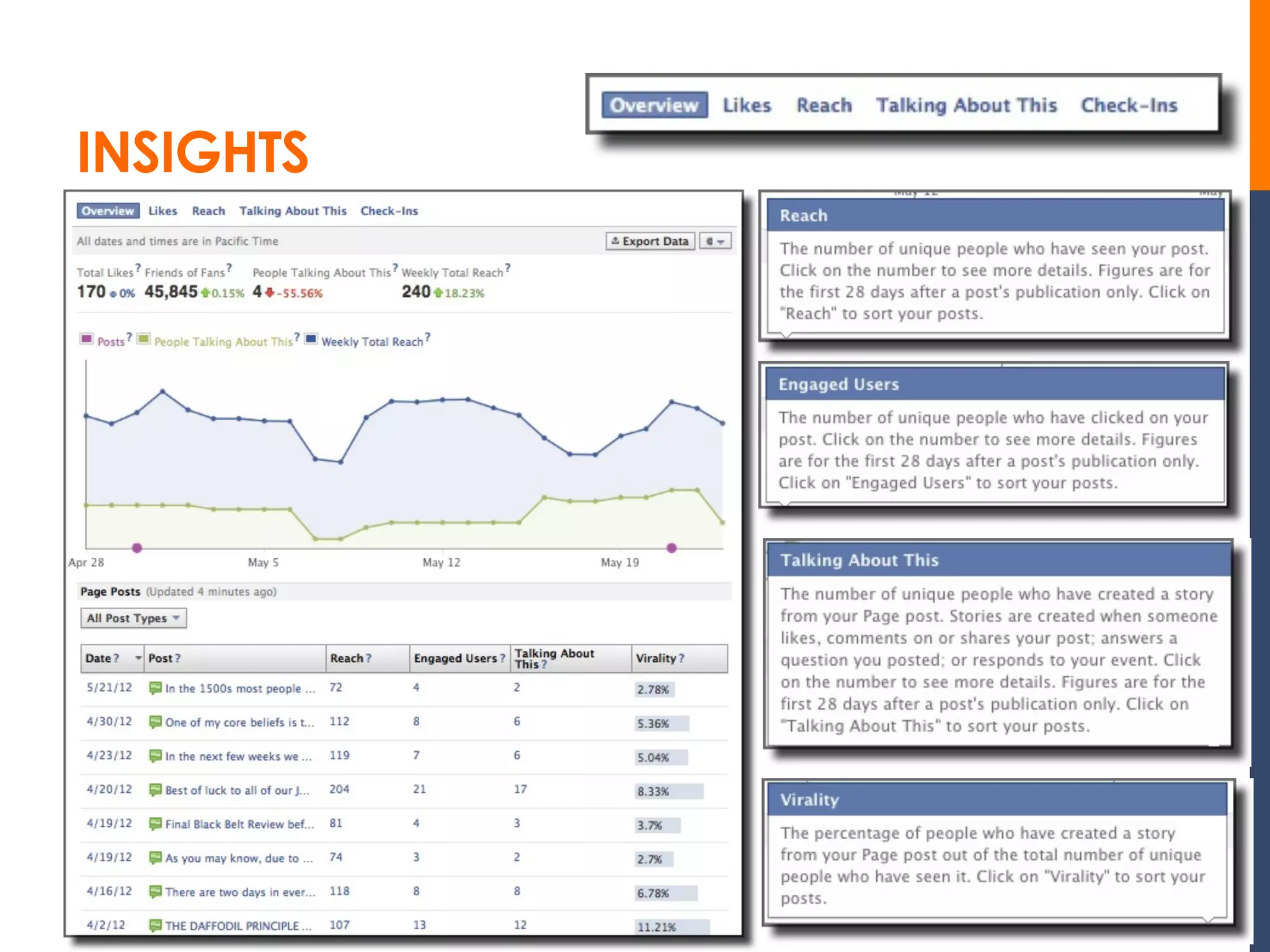Click the enlarged Reach tab in the top banner

coord(824,105)
